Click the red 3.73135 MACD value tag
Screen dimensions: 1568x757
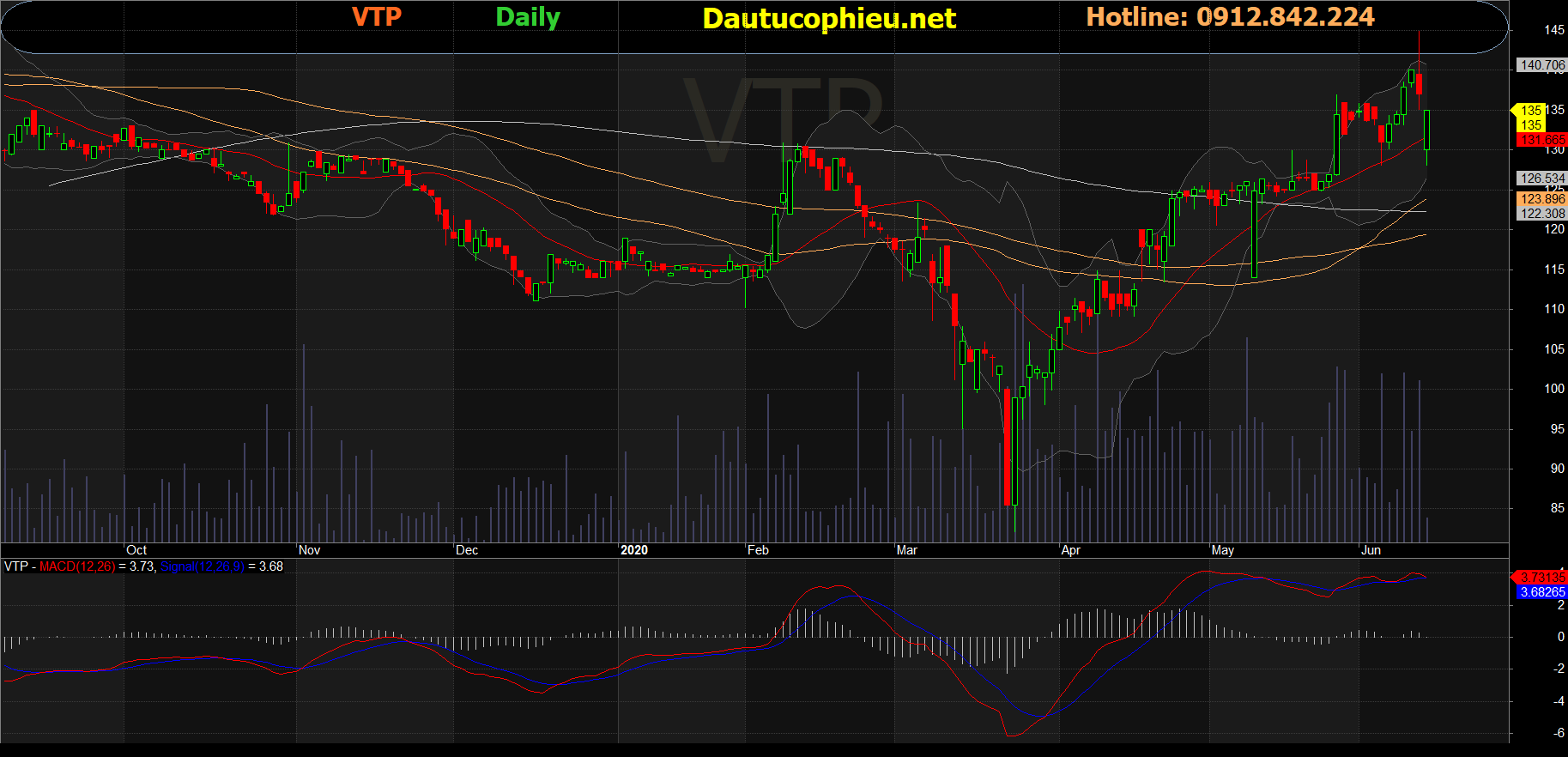point(1541,578)
